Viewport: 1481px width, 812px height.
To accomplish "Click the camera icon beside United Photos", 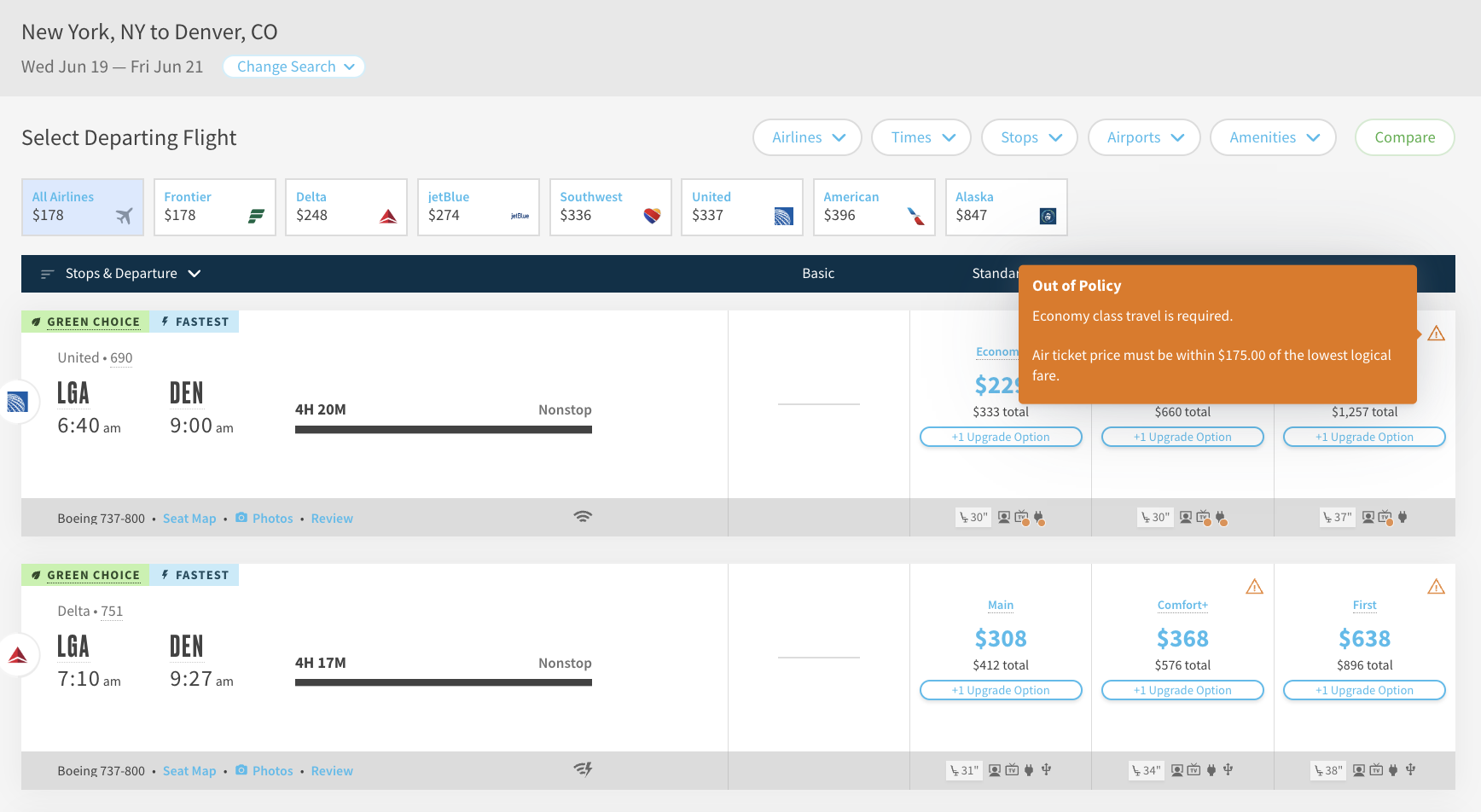I will [x=241, y=517].
